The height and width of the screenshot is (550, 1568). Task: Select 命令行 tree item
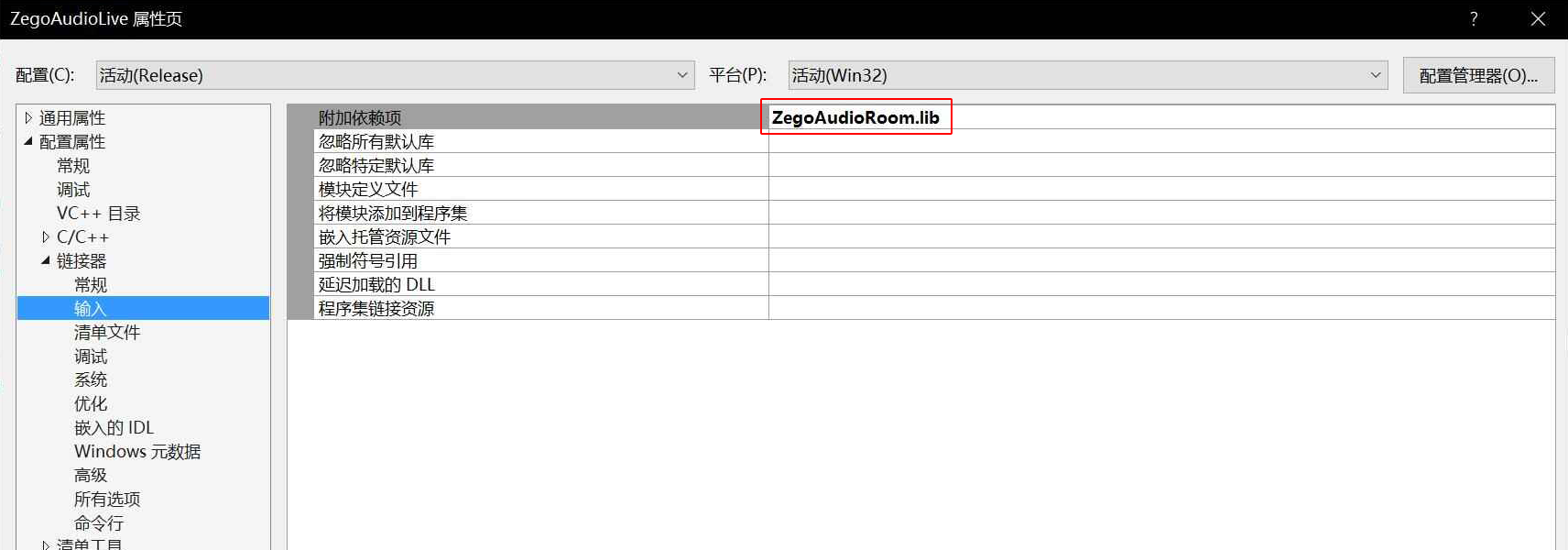[99, 522]
